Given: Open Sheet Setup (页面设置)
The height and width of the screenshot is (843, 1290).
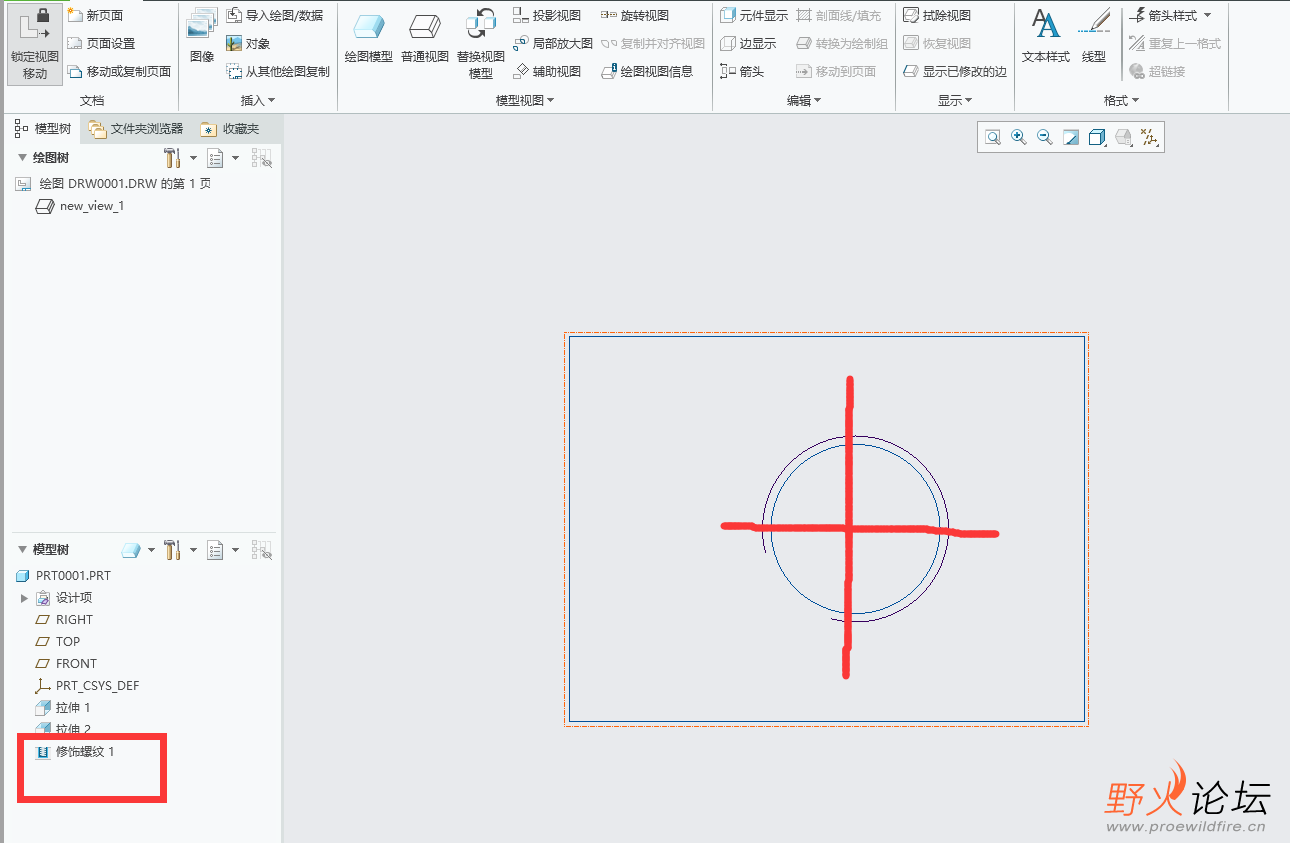Looking at the screenshot, I should [x=101, y=43].
